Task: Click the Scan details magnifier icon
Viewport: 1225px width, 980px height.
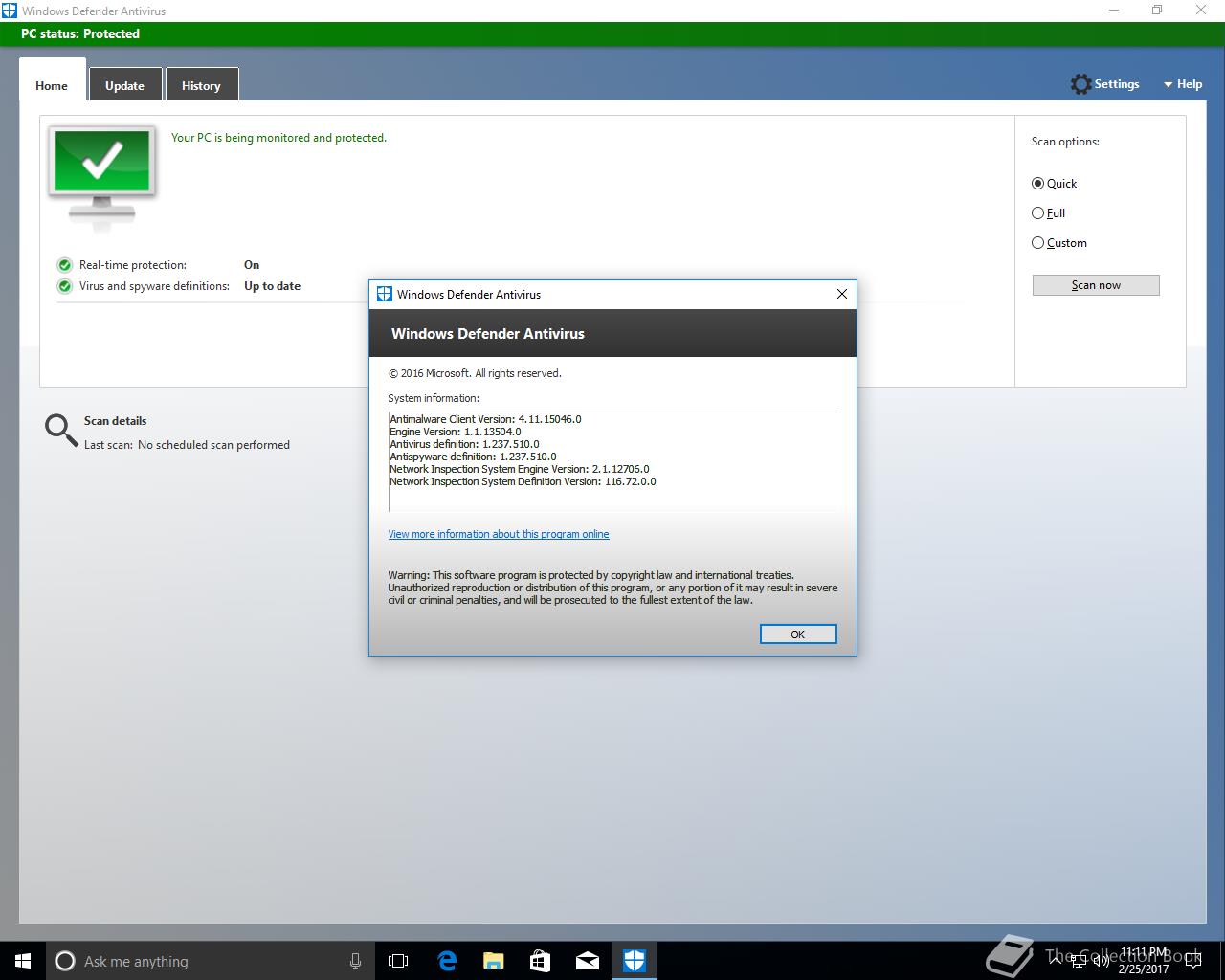Action: tap(61, 431)
